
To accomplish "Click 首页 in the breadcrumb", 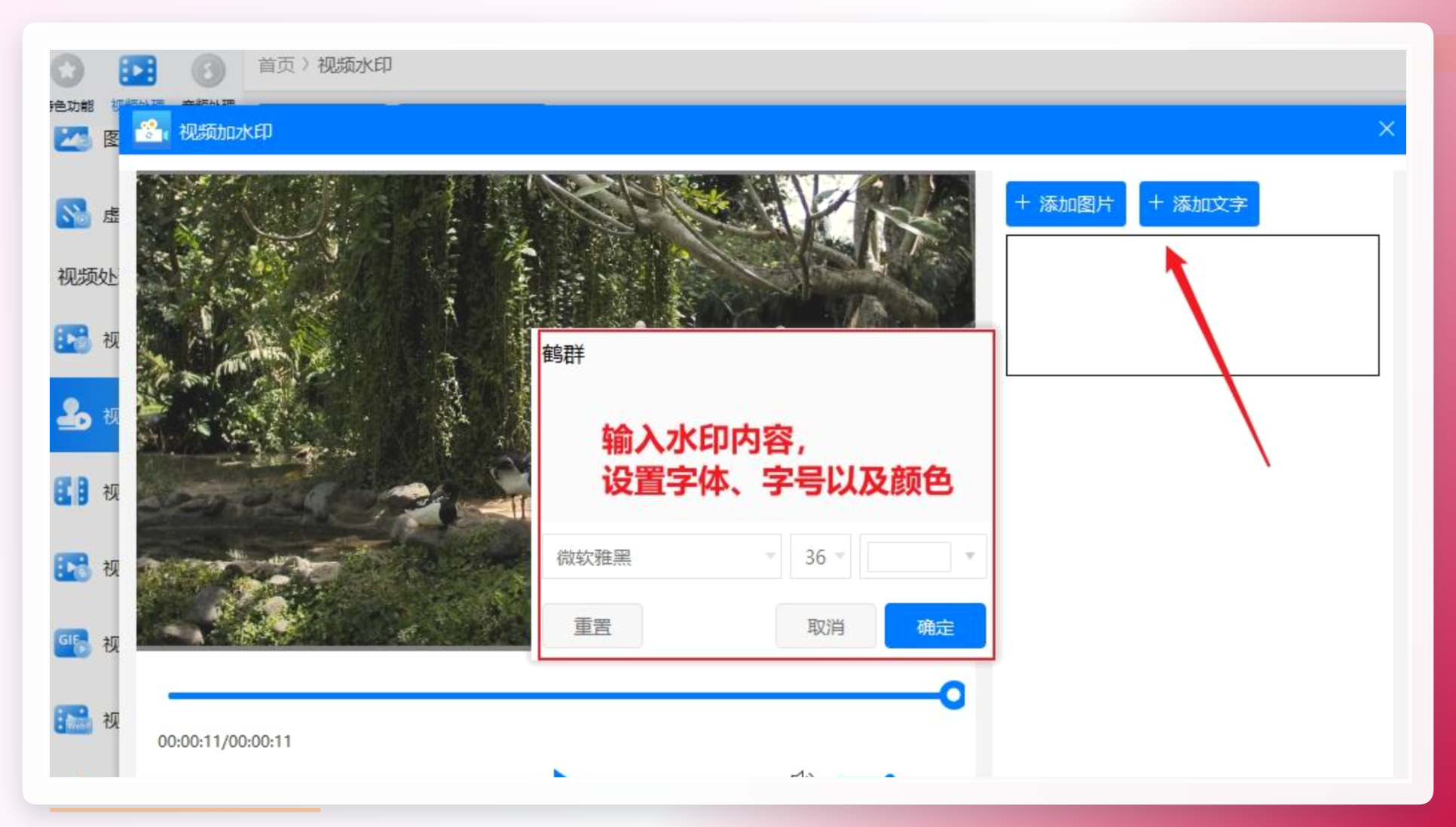I will point(276,66).
